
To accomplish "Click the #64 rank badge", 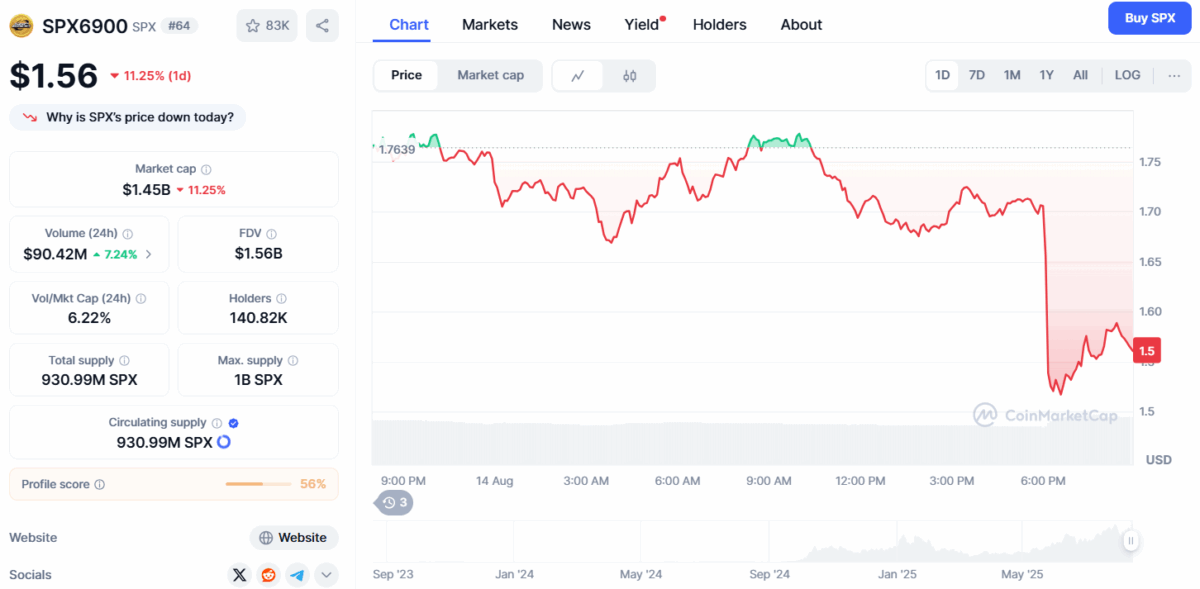I will tap(180, 26).
